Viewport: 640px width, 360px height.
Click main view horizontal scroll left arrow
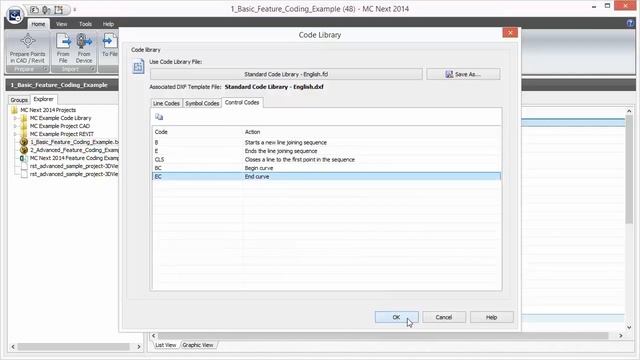[x=154, y=336]
